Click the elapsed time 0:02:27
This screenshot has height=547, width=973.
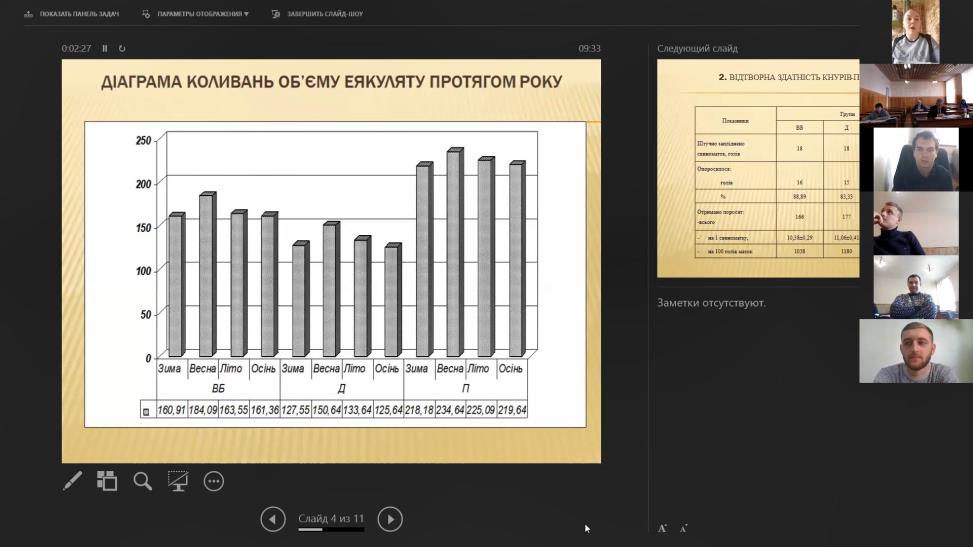(76, 48)
